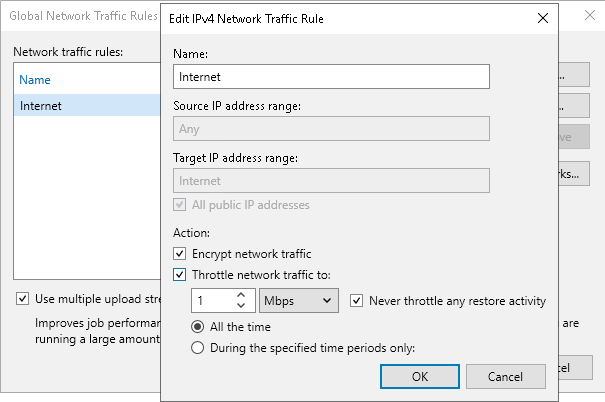Toggle Encrypt network traffic checkbox
Image resolution: width=605 pixels, height=402 pixels.
point(179,253)
